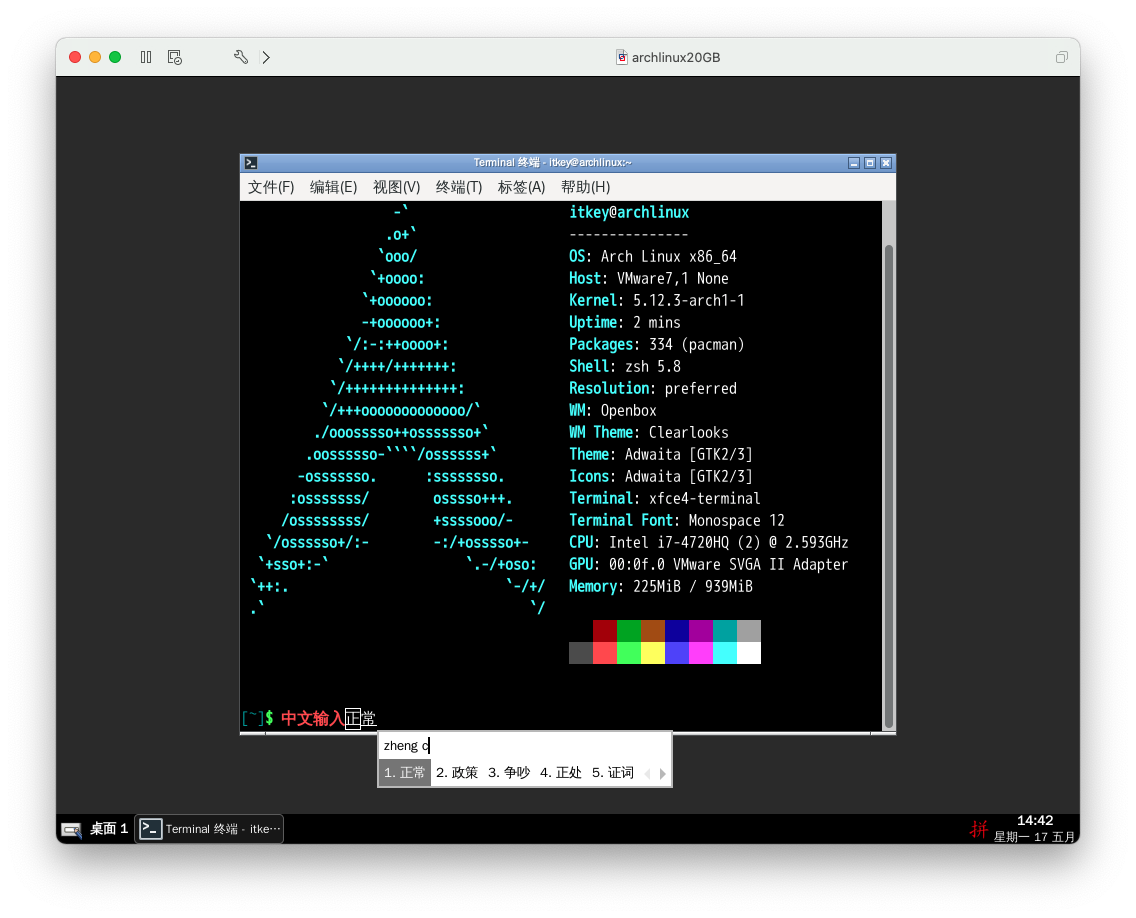The width and height of the screenshot is (1136, 918).
Task: Open VM settings via wrench icon
Action: (x=241, y=57)
